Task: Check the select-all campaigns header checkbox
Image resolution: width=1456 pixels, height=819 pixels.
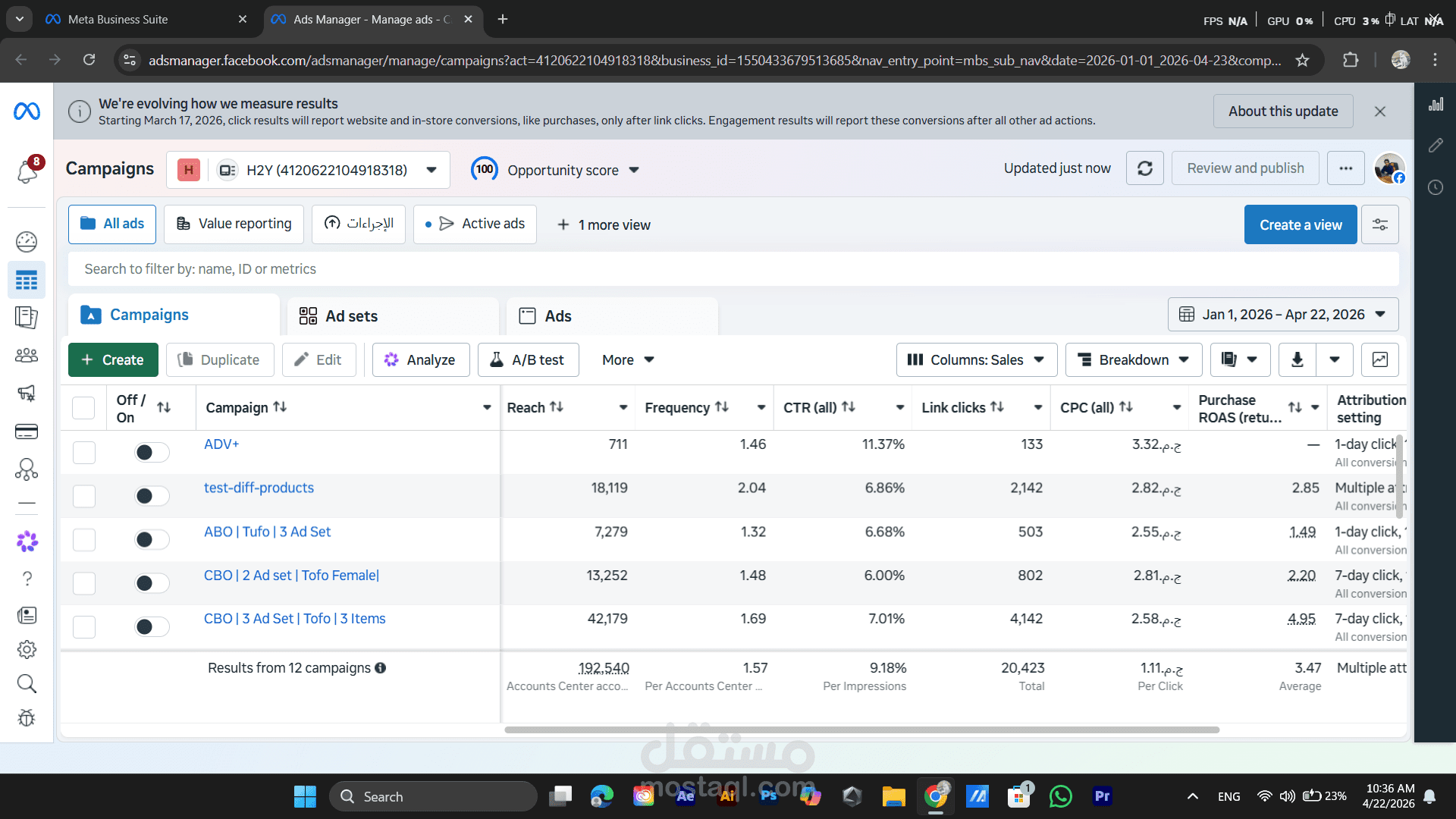Action: pos(83,408)
